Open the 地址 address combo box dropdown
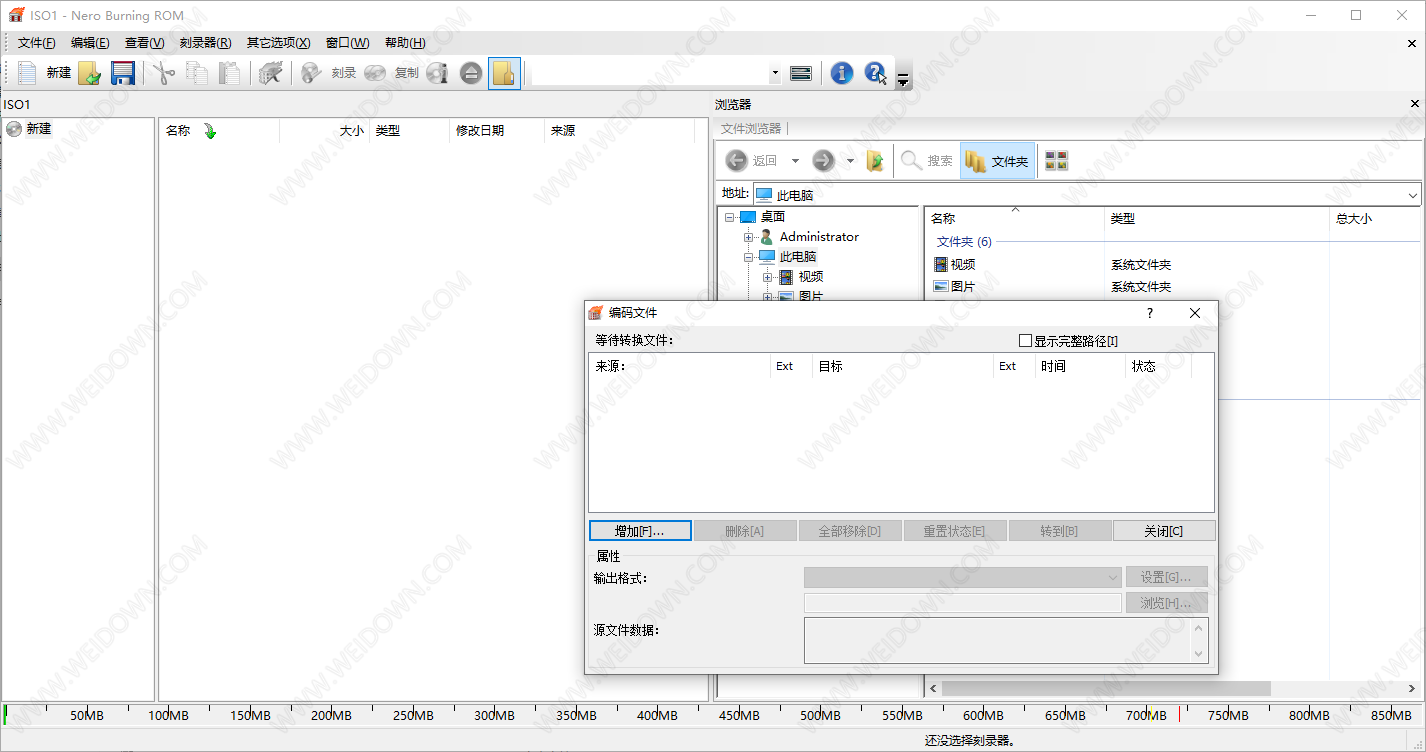Image resolution: width=1426 pixels, height=752 pixels. click(x=1412, y=195)
